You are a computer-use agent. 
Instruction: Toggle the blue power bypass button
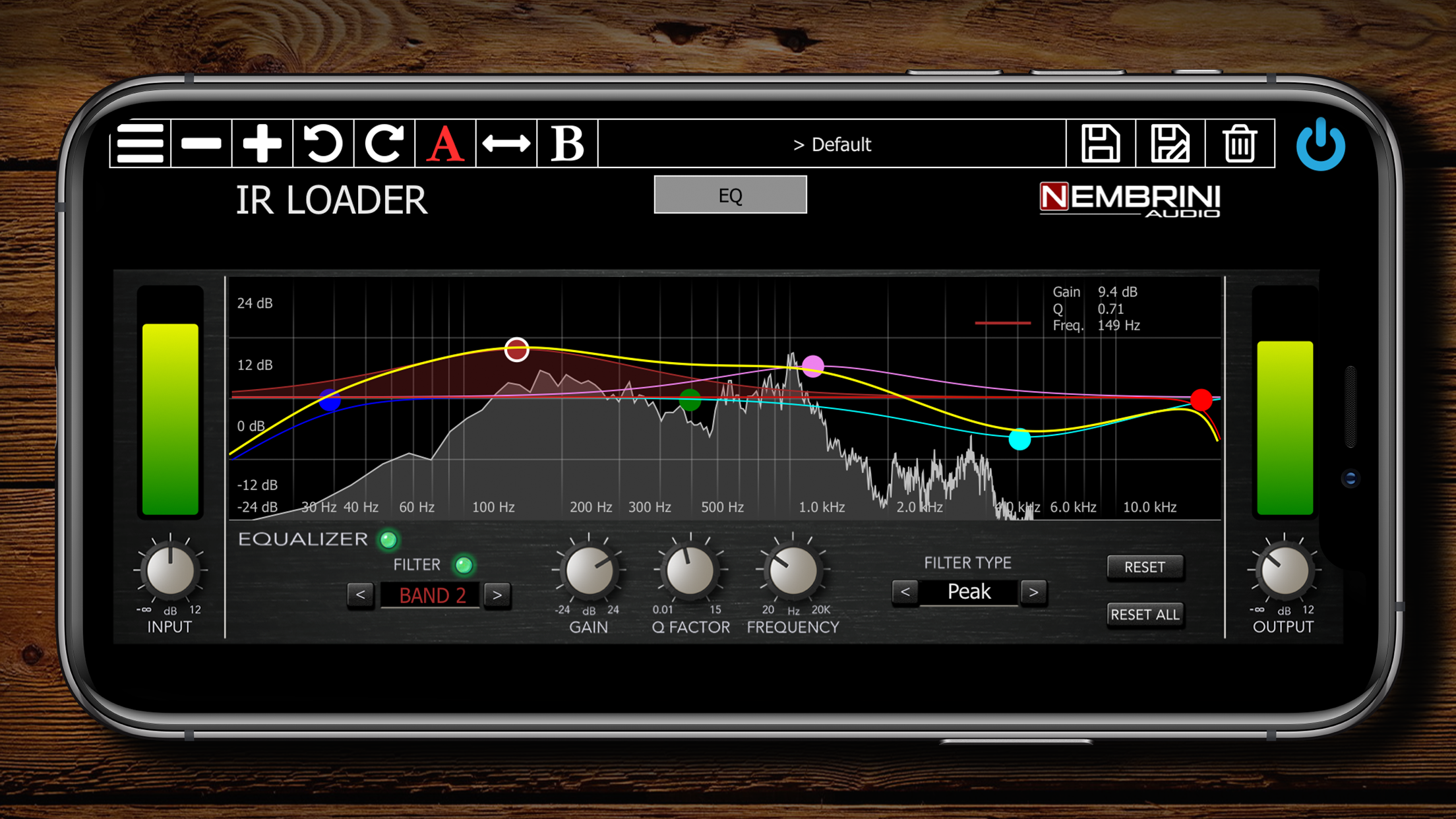click(x=1320, y=144)
